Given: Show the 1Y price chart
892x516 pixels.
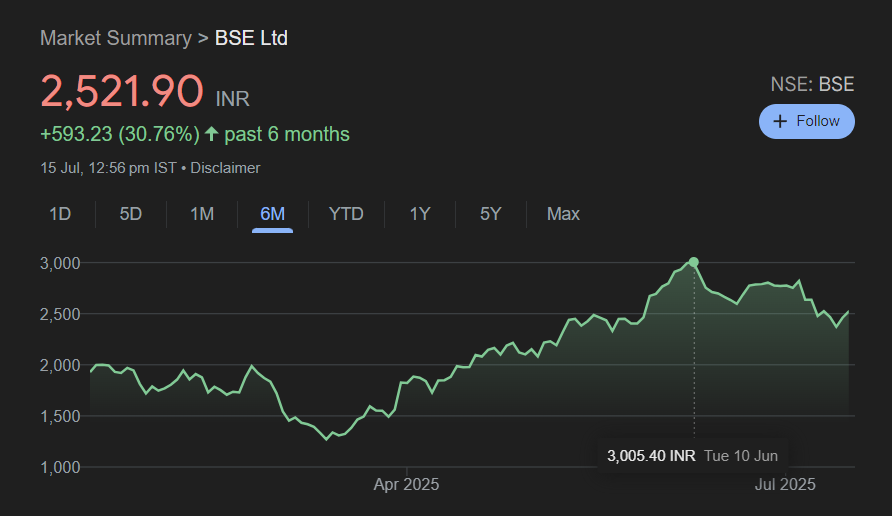Looking at the screenshot, I should 420,214.
